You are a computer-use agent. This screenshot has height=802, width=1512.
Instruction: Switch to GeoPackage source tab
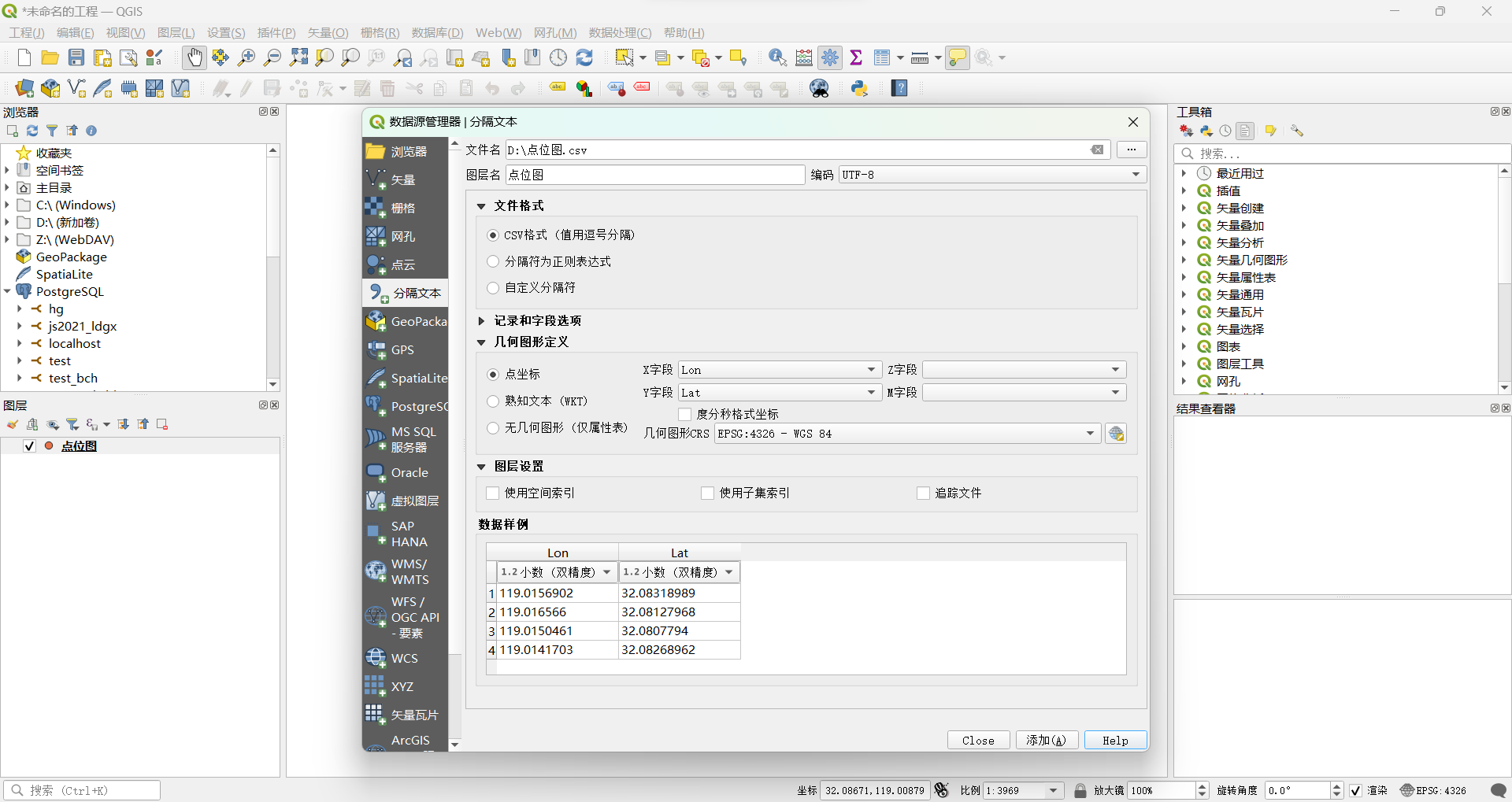(406, 321)
